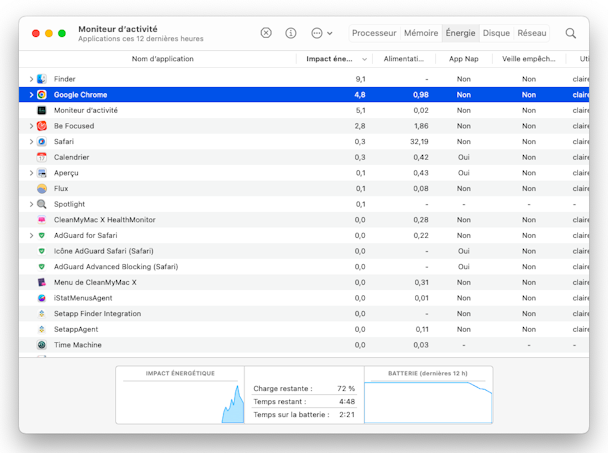Screen dimensions: 608x453
Task: Click the AdGuard for Safari shield icon
Action: (x=42, y=235)
